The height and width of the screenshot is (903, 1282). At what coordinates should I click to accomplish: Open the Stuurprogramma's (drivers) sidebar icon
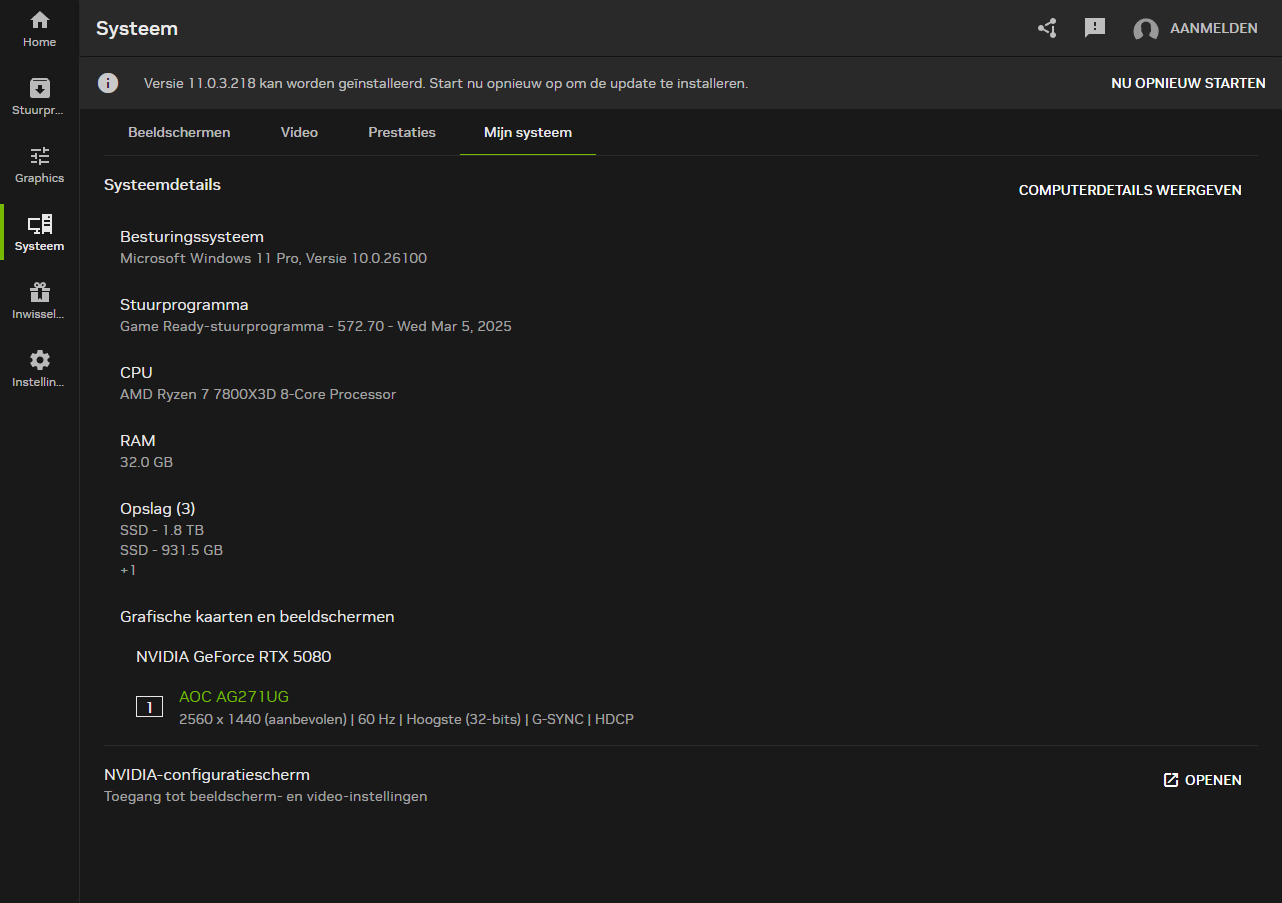coord(40,88)
